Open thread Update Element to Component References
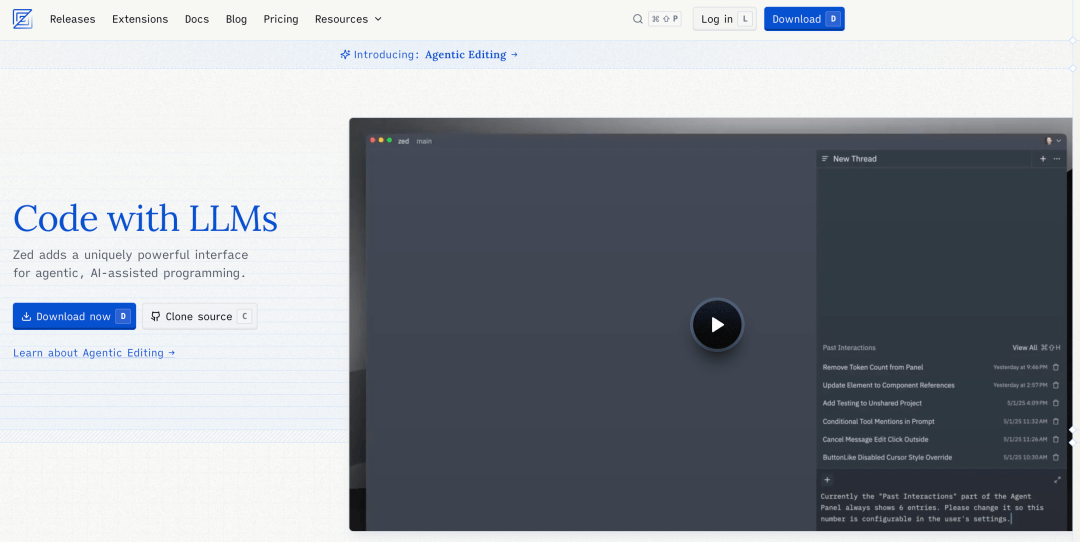Viewport: 1080px width, 542px height. point(889,386)
